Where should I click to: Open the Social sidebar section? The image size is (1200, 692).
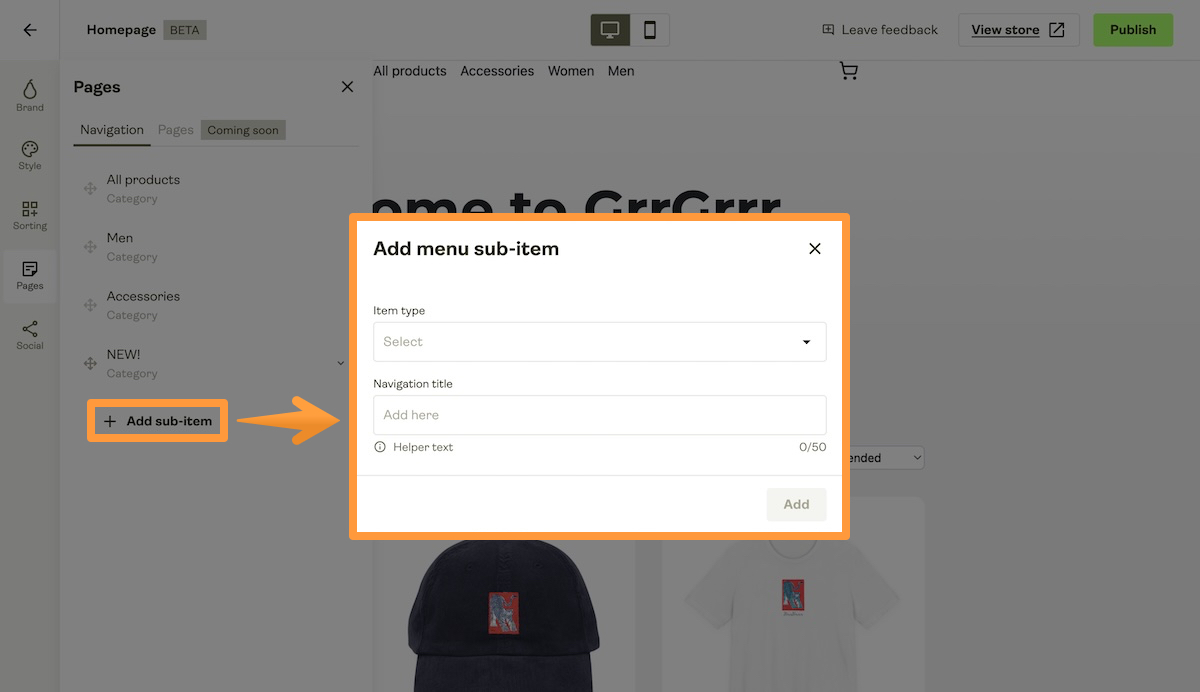pyautogui.click(x=30, y=335)
